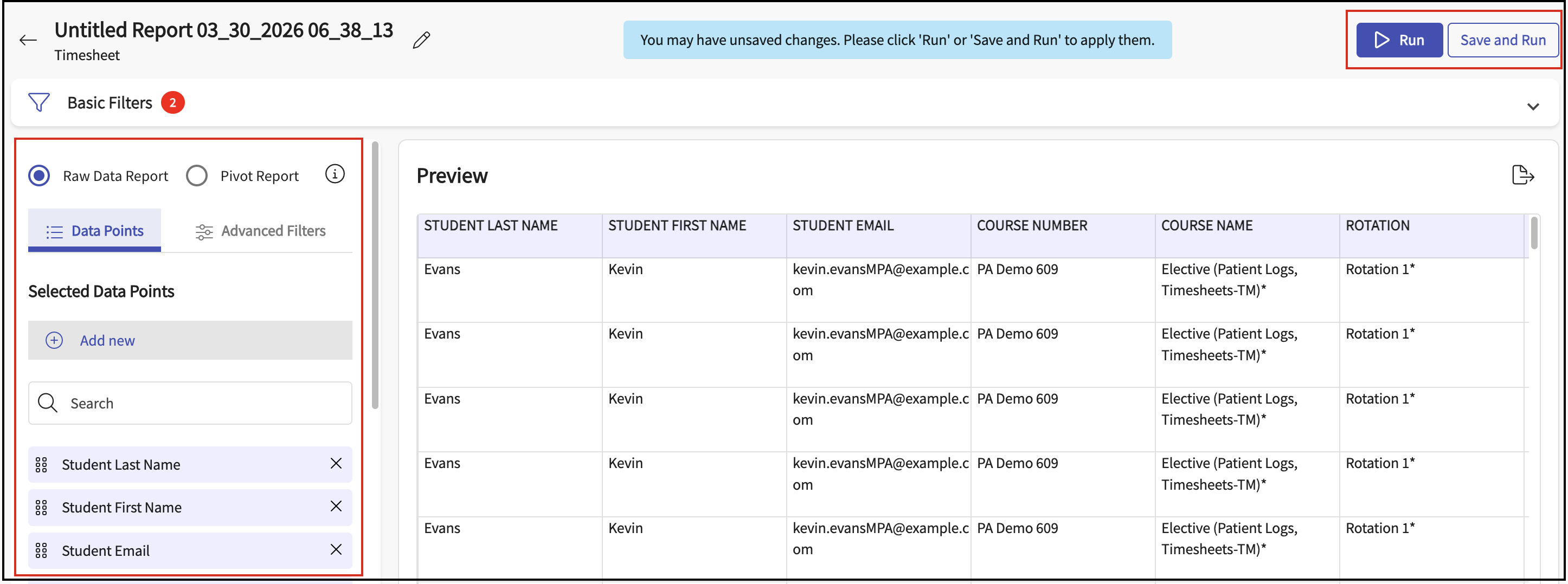
Task: Click the Save and Run button
Action: click(x=1502, y=40)
